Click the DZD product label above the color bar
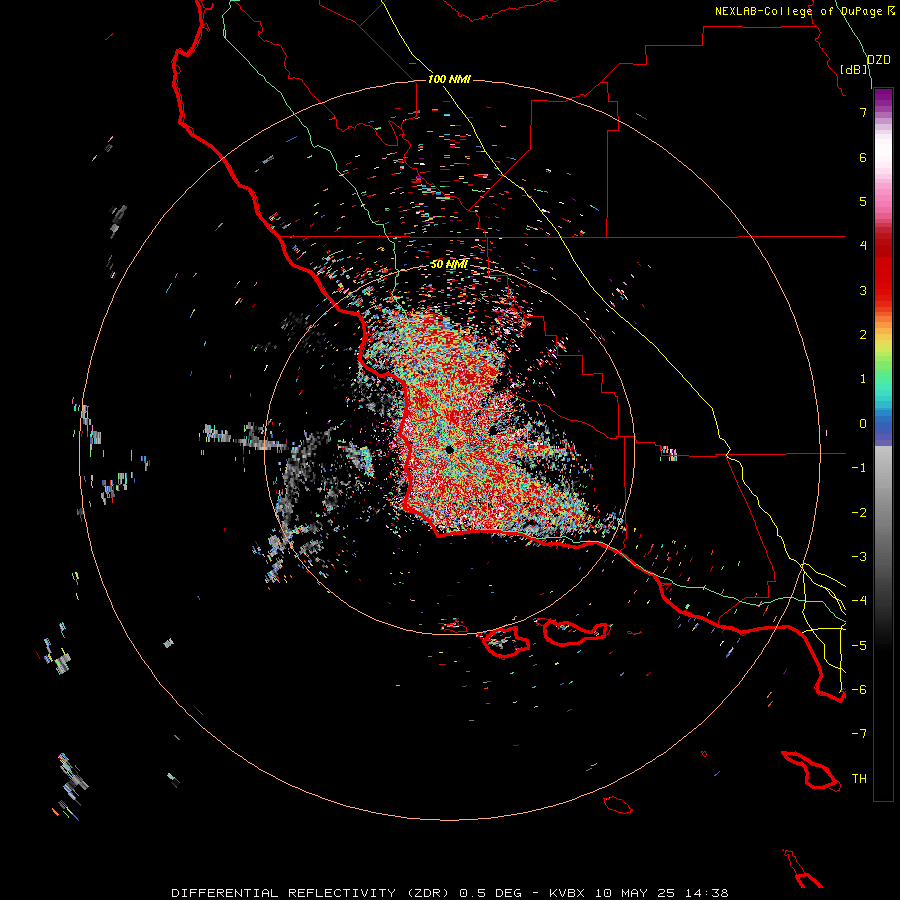Image resolution: width=900 pixels, height=900 pixels. tap(878, 60)
